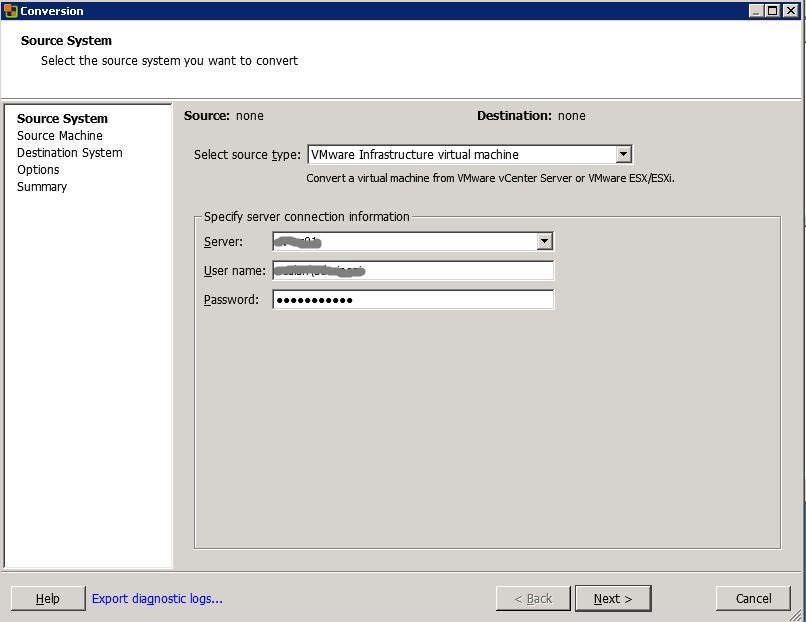The height and width of the screenshot is (622, 806).
Task: Close the Conversion window
Action: click(790, 11)
